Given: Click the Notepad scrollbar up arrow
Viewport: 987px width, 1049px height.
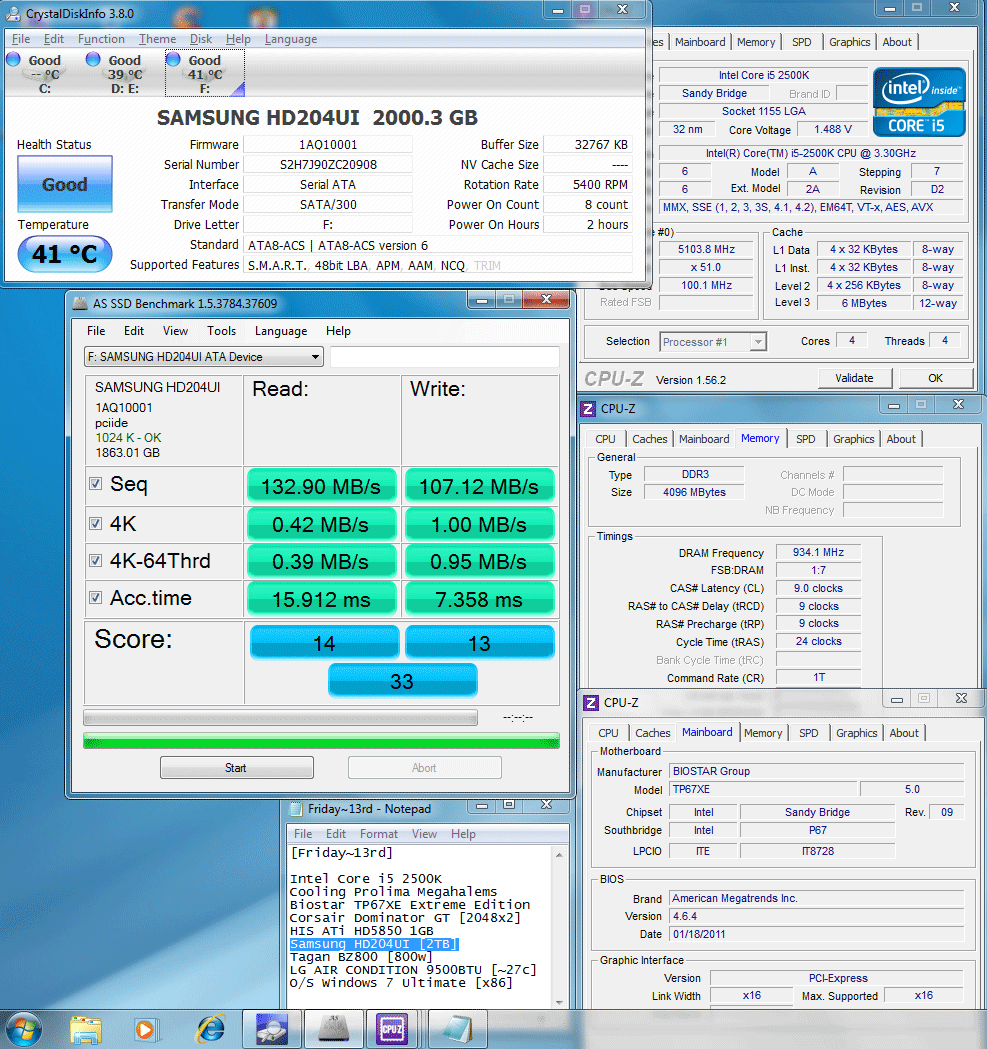Looking at the screenshot, I should (559, 855).
